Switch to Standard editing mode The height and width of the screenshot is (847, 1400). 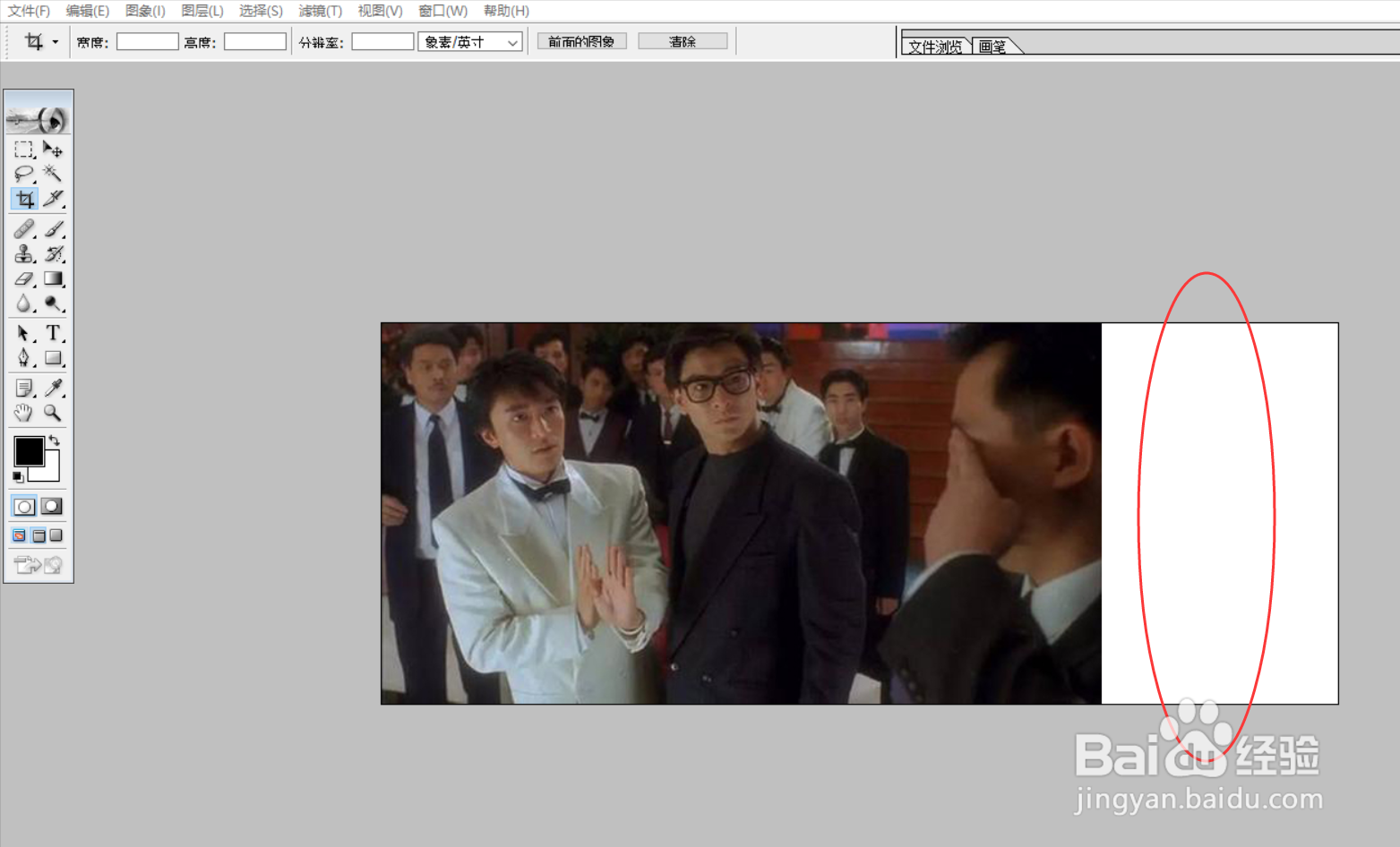point(24,507)
